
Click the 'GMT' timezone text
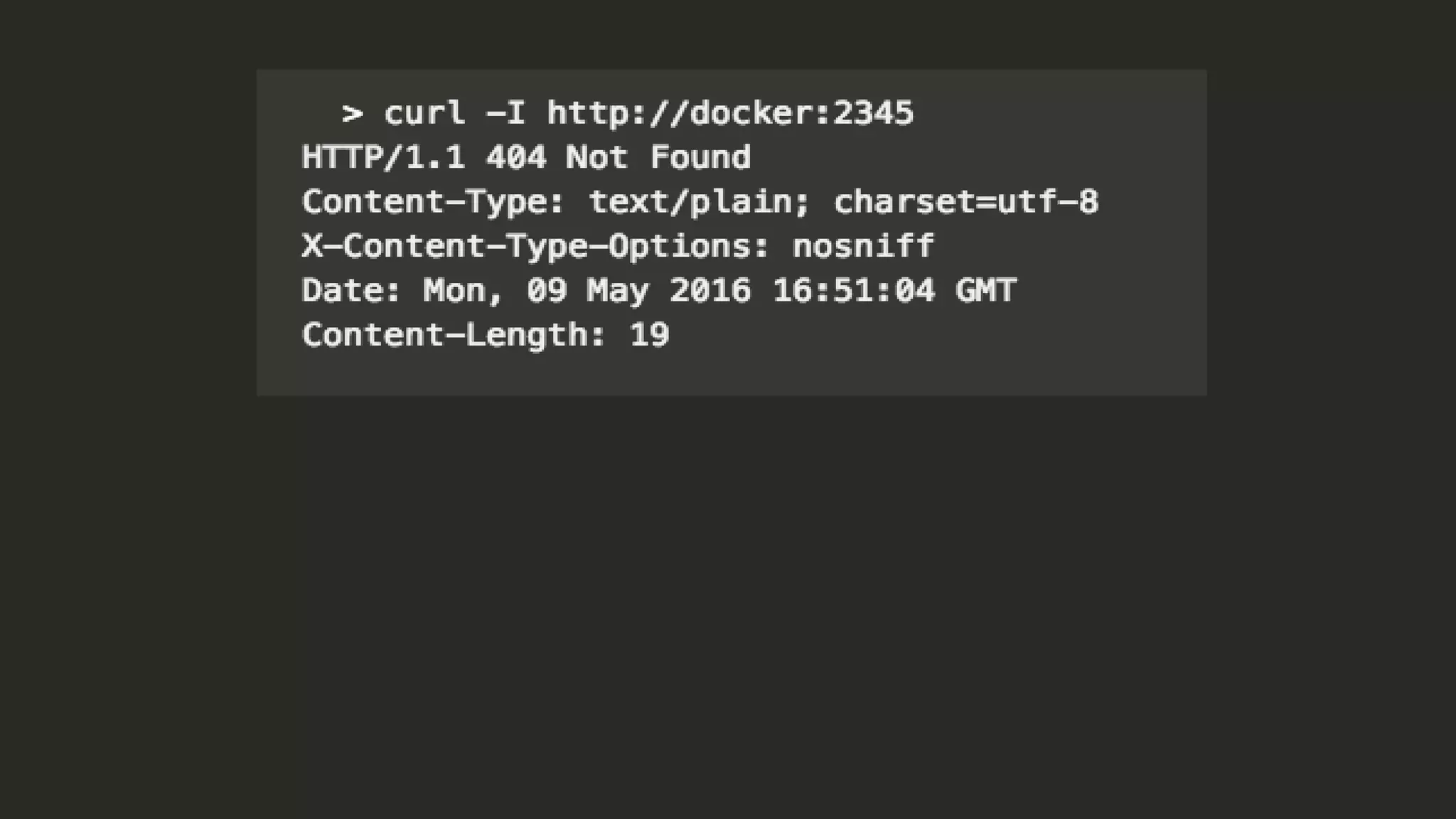click(x=986, y=291)
